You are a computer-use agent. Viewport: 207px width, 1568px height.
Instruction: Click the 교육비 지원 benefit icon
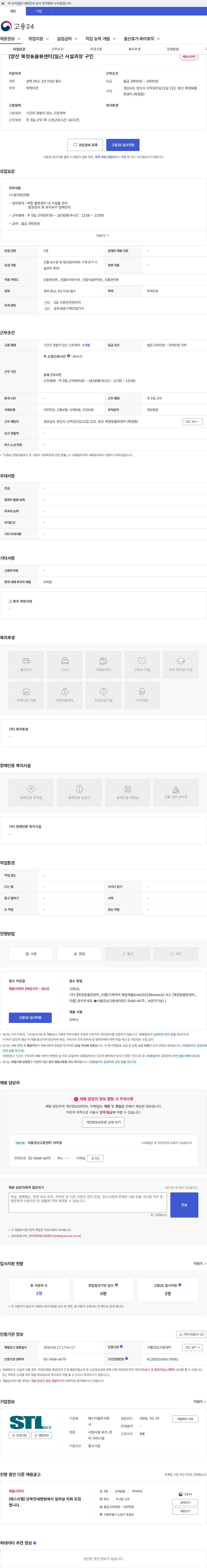tap(142, 665)
